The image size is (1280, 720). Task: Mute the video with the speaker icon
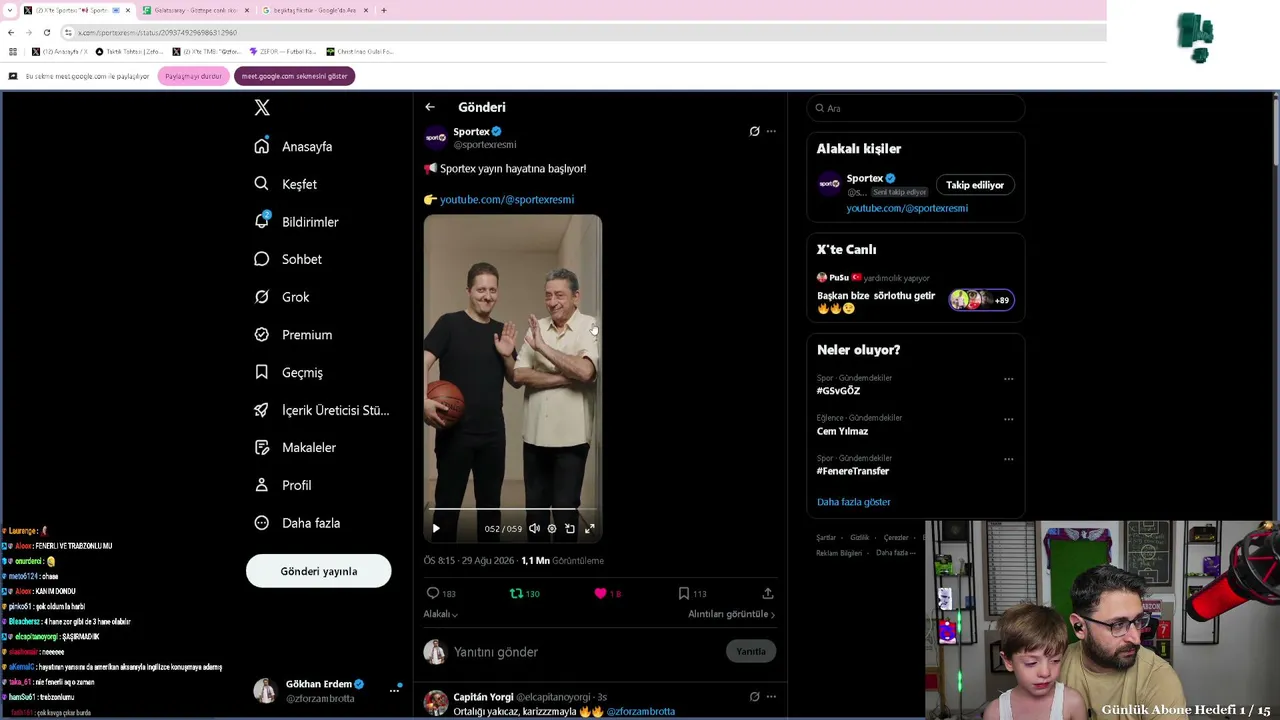click(x=534, y=528)
